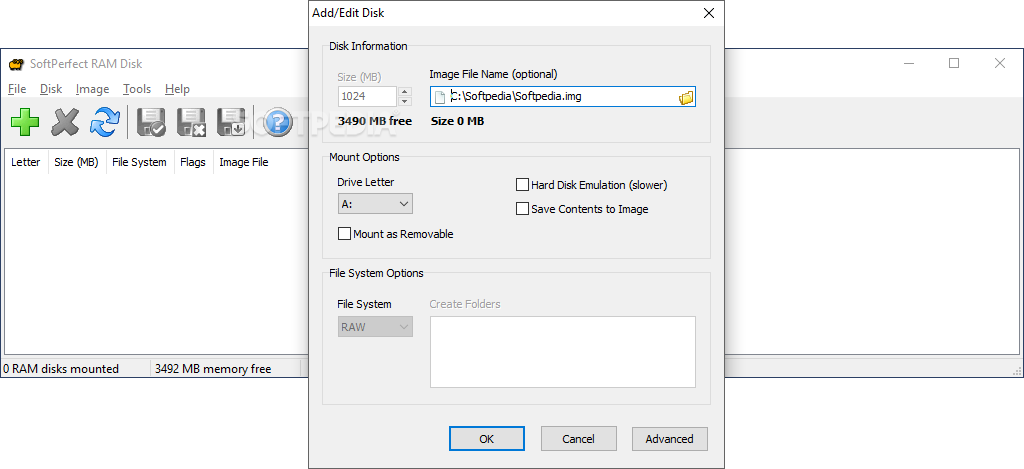Close the Add/Edit Disk dialog
1024x469 pixels.
(x=708, y=12)
